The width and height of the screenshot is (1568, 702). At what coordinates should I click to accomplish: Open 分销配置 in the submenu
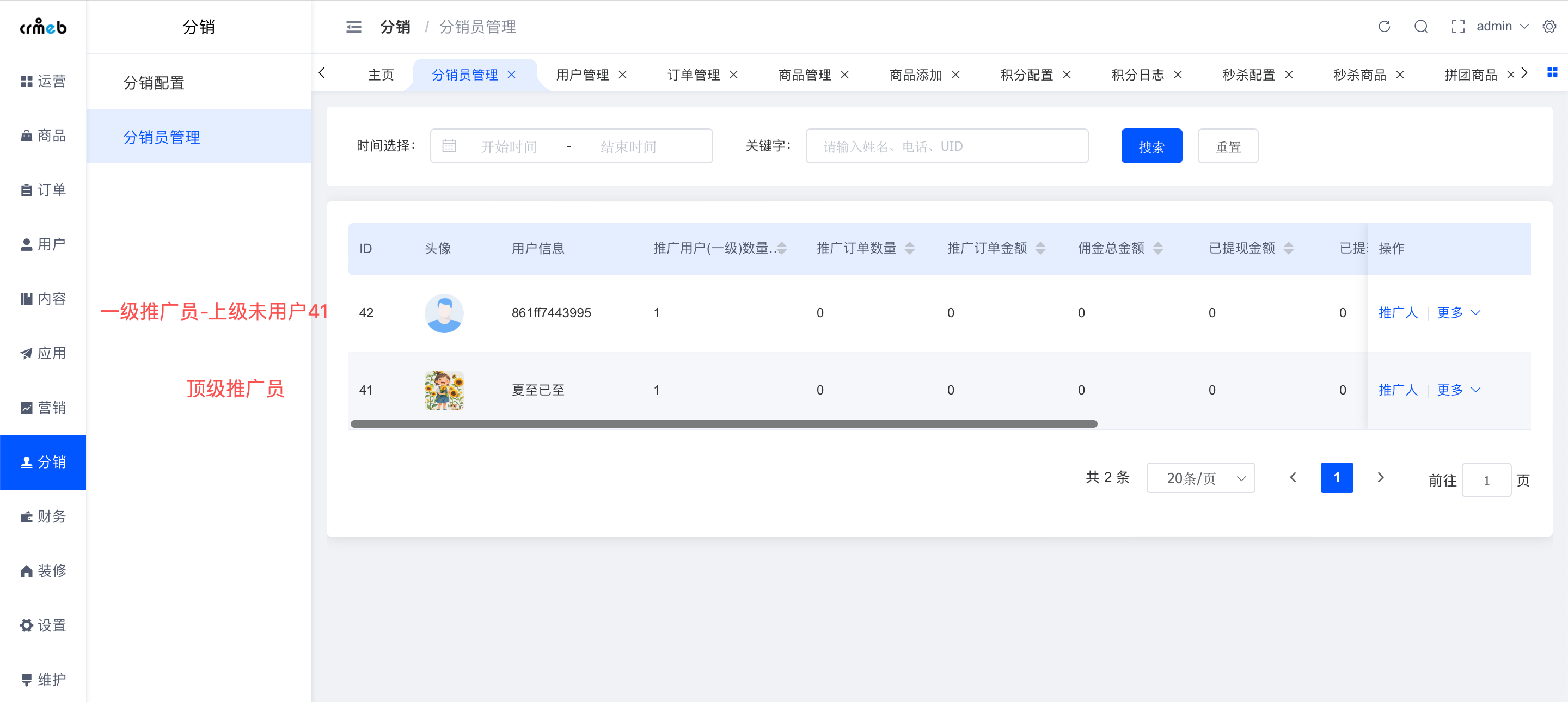154,83
